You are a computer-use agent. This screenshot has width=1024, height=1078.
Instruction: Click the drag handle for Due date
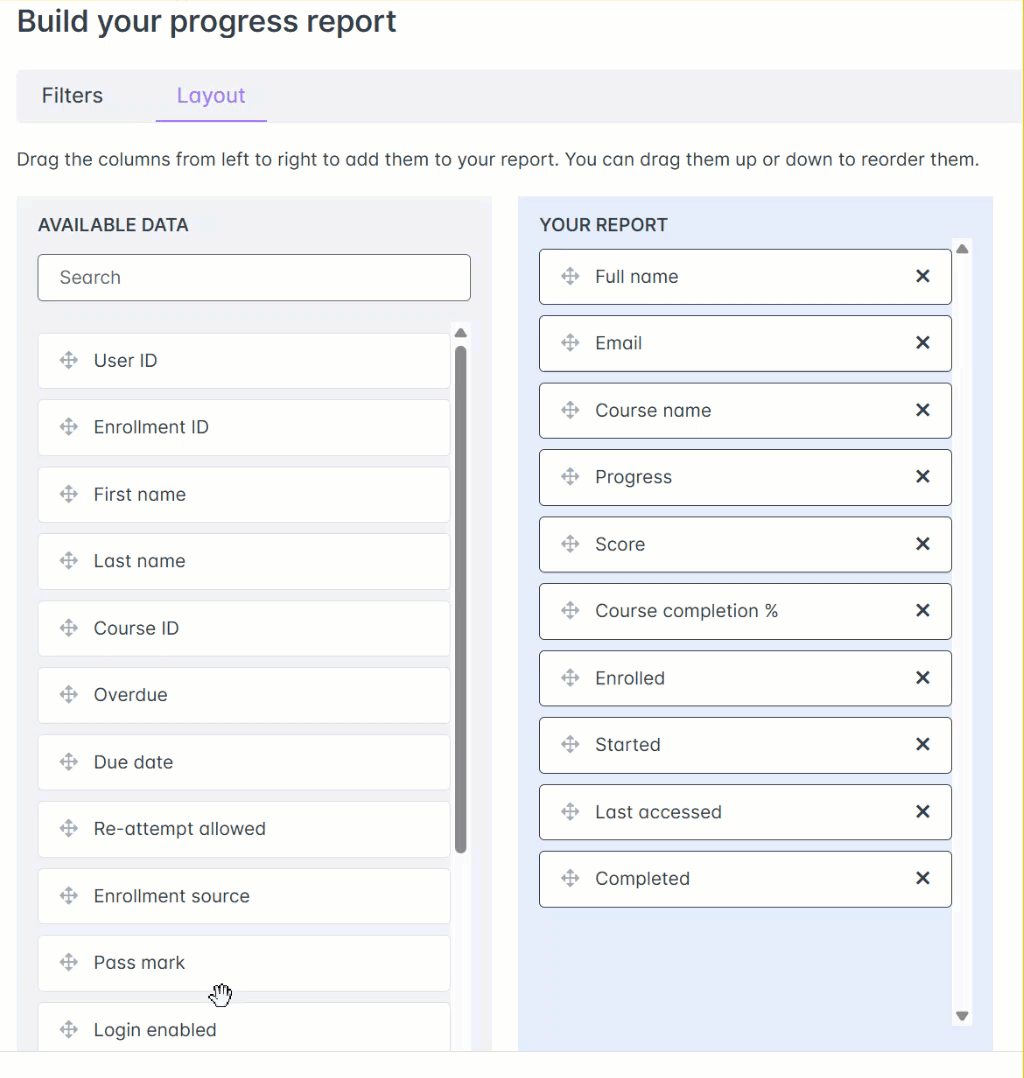(x=69, y=762)
